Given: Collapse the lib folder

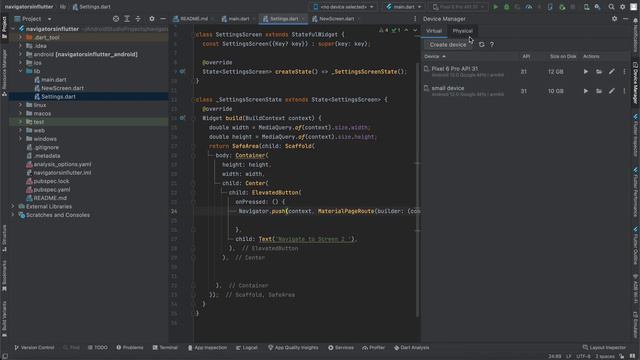Looking at the screenshot, I should [20, 71].
